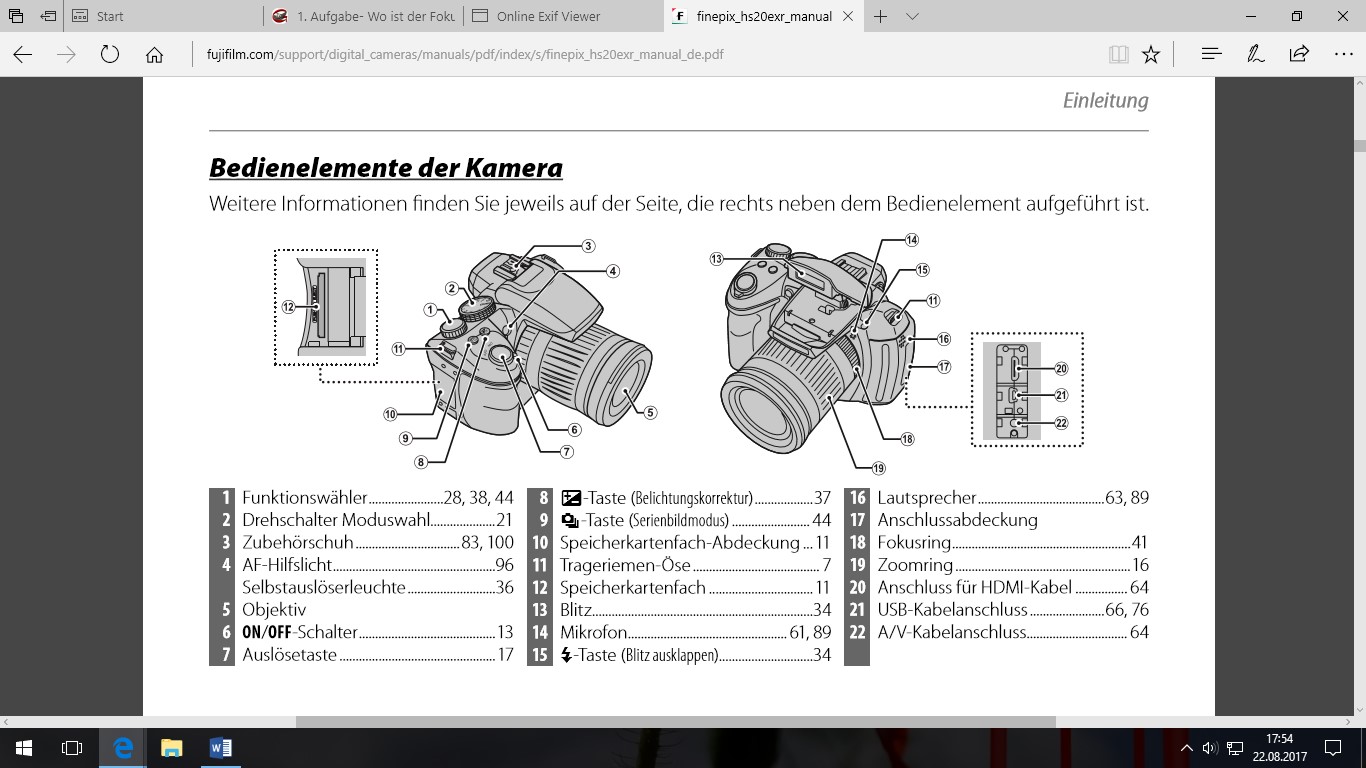Close the finepix_hs20exr_manual tab
1366x768 pixels.
tap(849, 16)
